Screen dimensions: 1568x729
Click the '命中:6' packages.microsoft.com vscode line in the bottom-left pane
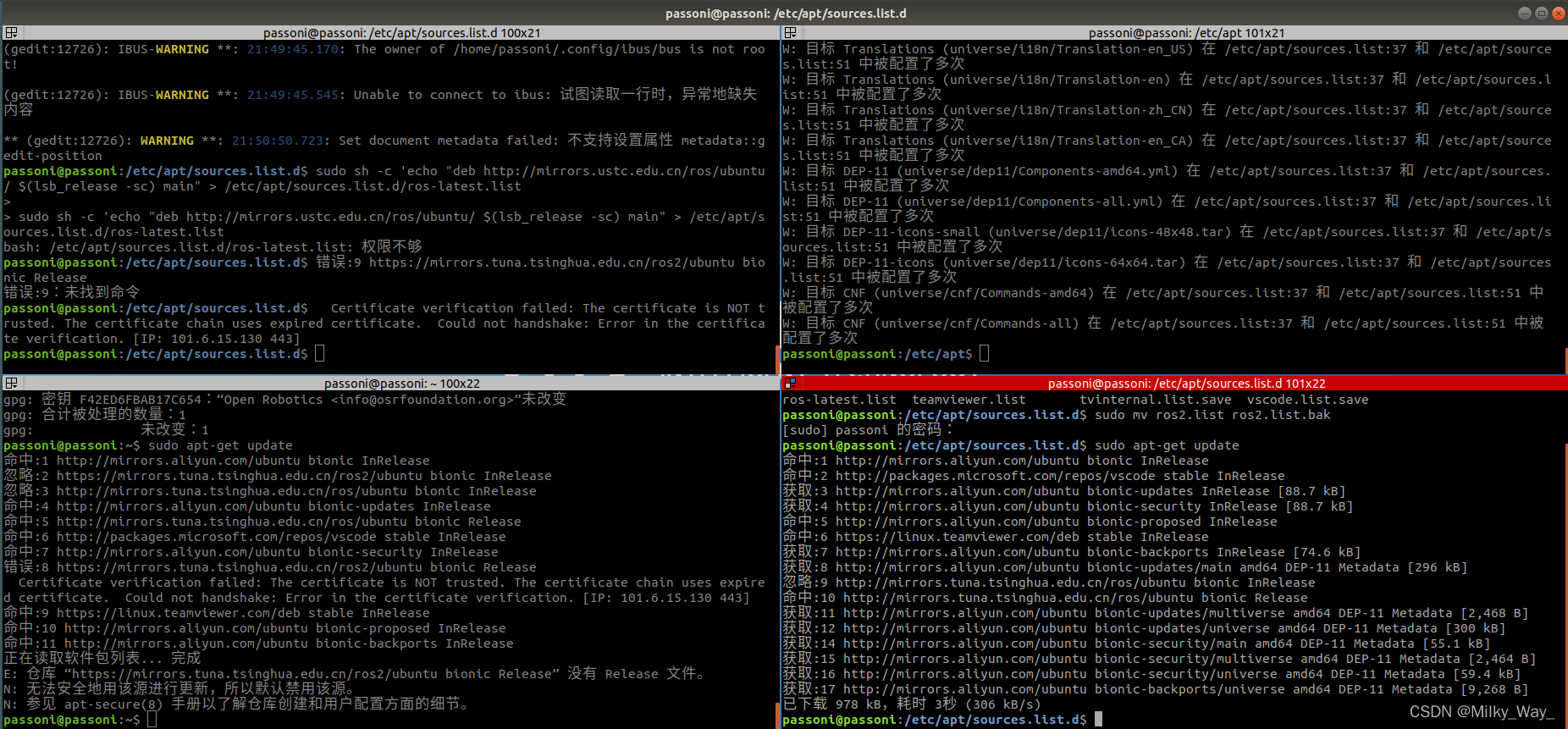coord(255,537)
